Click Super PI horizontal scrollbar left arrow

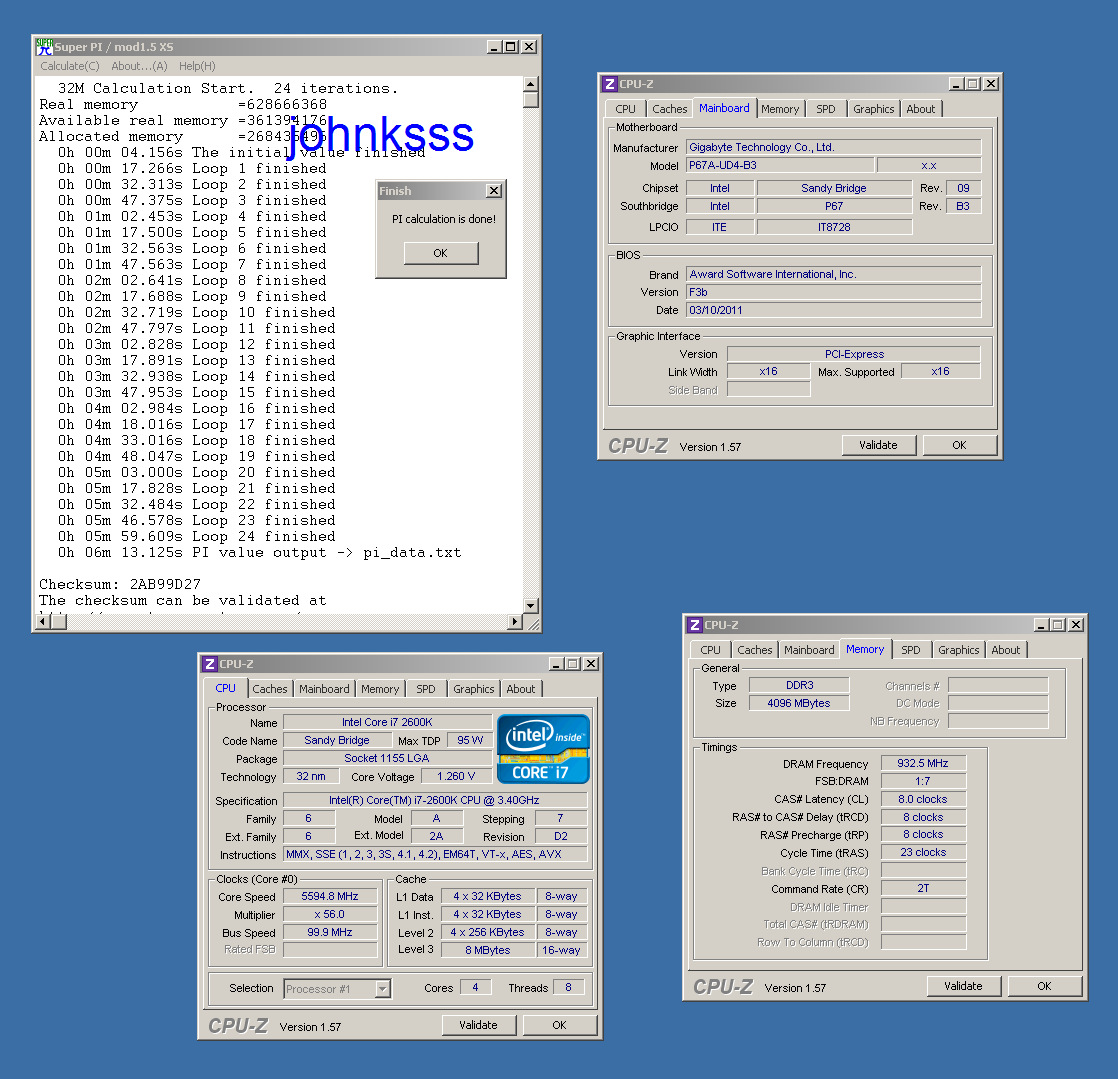point(43,622)
